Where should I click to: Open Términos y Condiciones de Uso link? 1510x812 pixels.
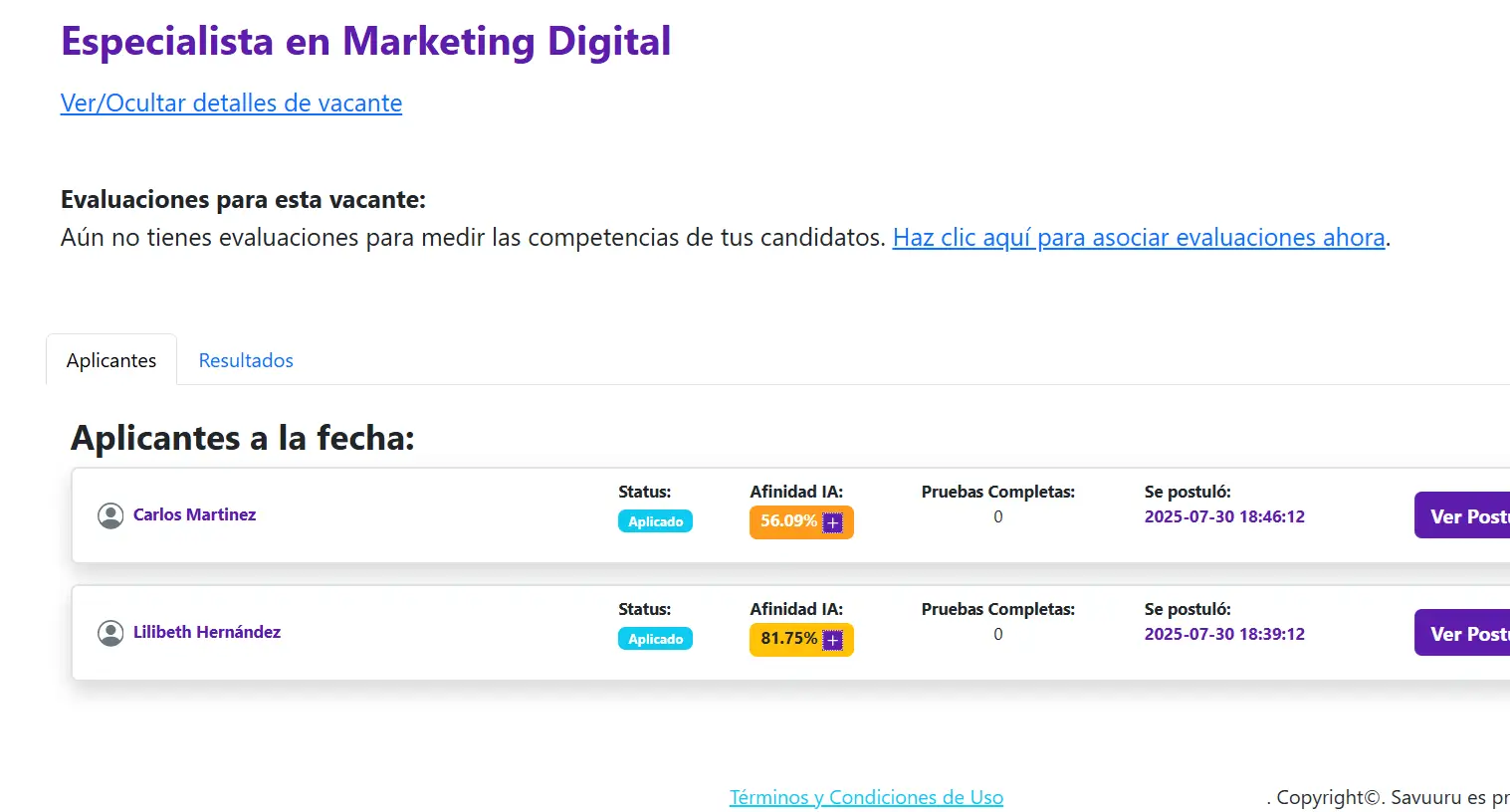(x=866, y=797)
